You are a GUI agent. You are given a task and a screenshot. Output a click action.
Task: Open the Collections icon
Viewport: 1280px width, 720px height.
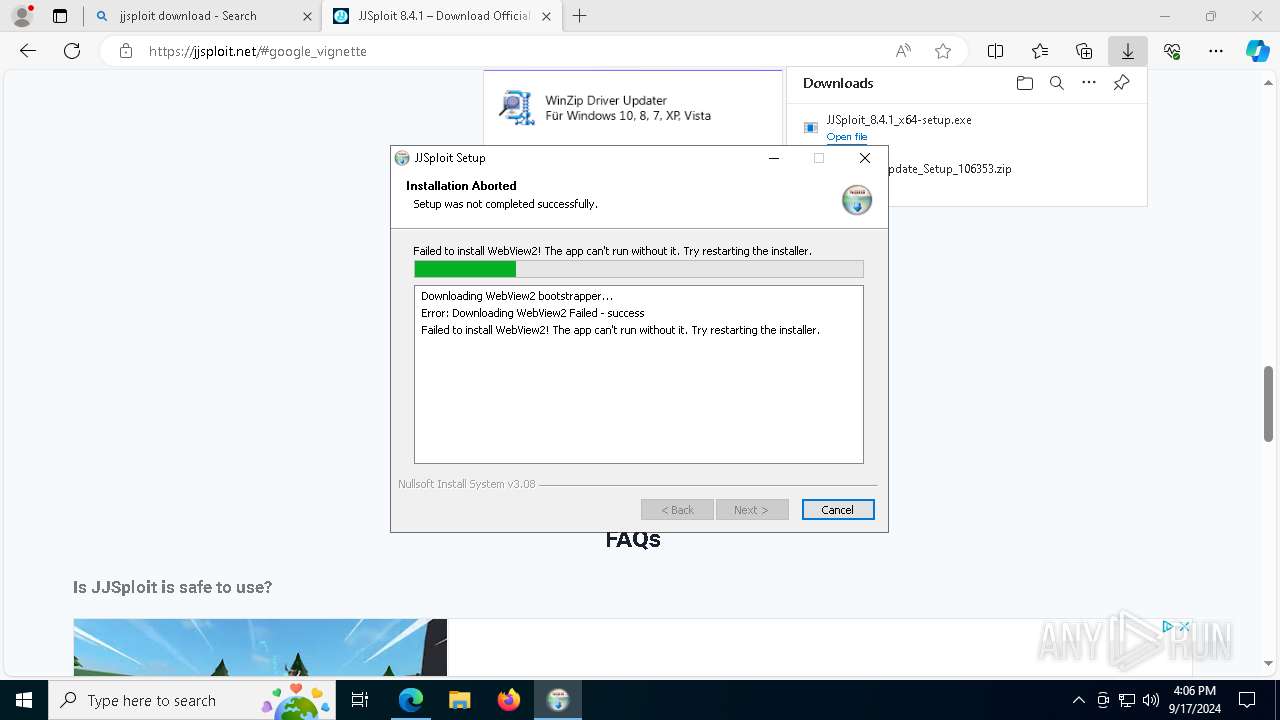point(1084,51)
